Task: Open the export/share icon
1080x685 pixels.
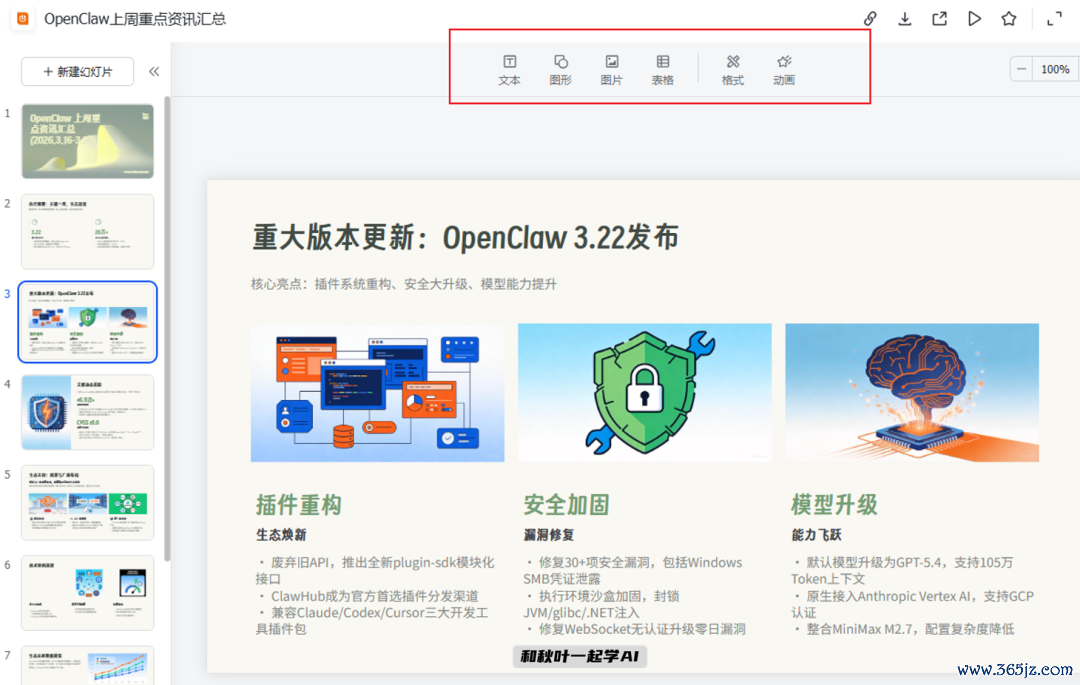Action: pyautogui.click(x=939, y=19)
